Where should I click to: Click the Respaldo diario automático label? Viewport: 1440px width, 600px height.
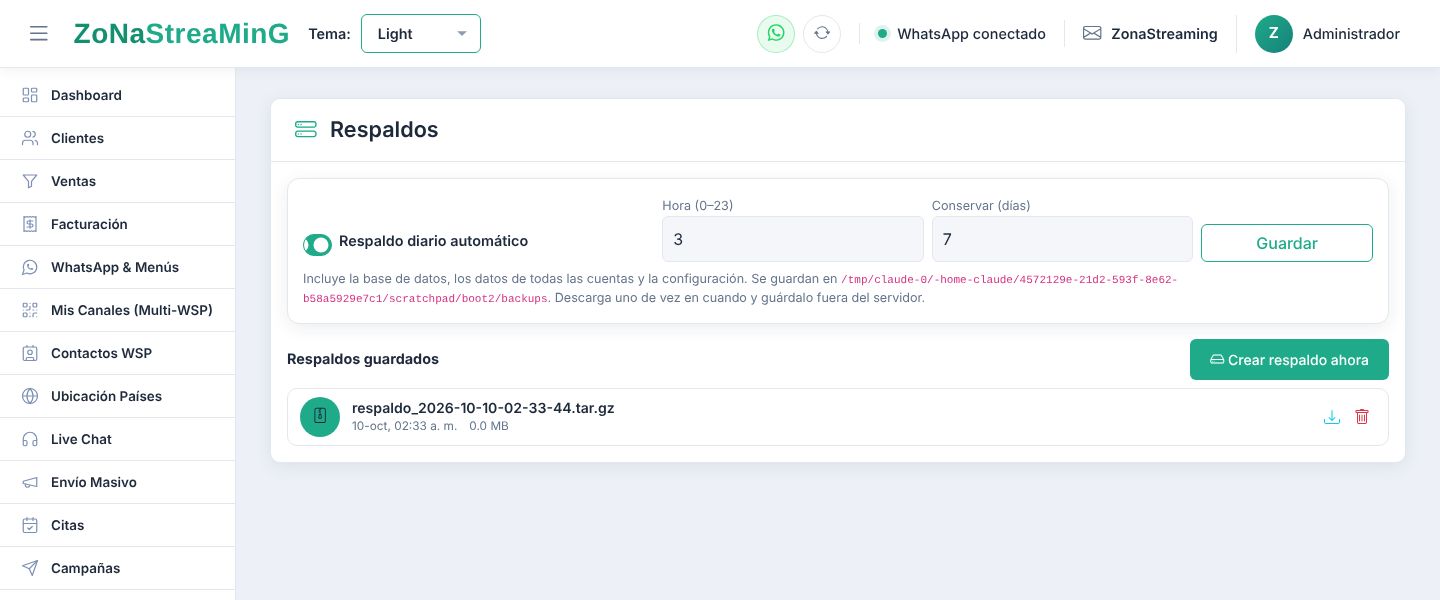coord(433,241)
